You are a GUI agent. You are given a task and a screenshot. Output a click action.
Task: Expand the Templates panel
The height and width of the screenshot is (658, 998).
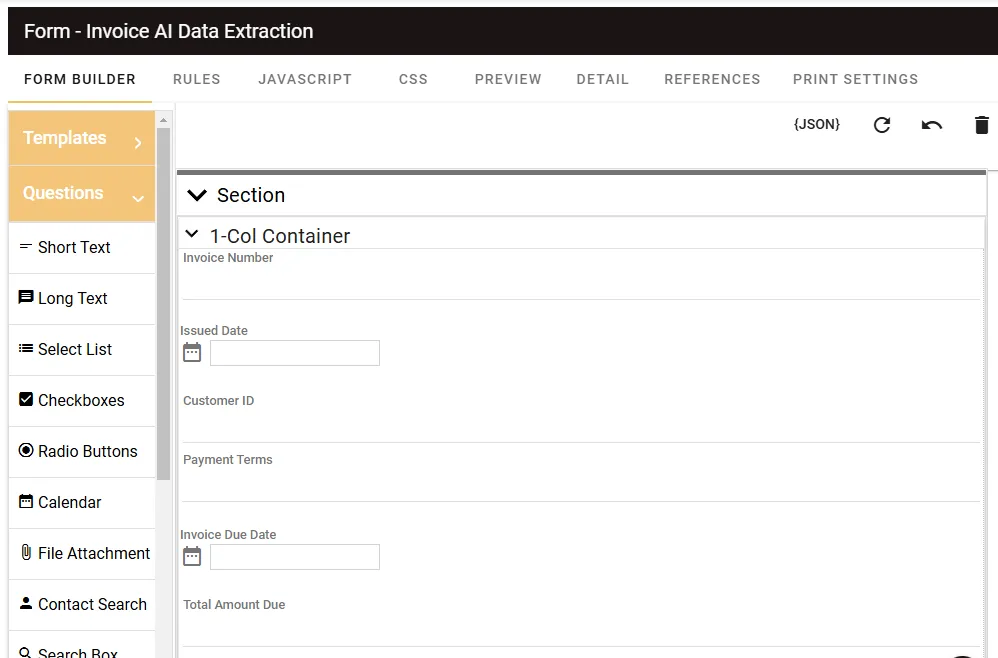[x=82, y=139]
